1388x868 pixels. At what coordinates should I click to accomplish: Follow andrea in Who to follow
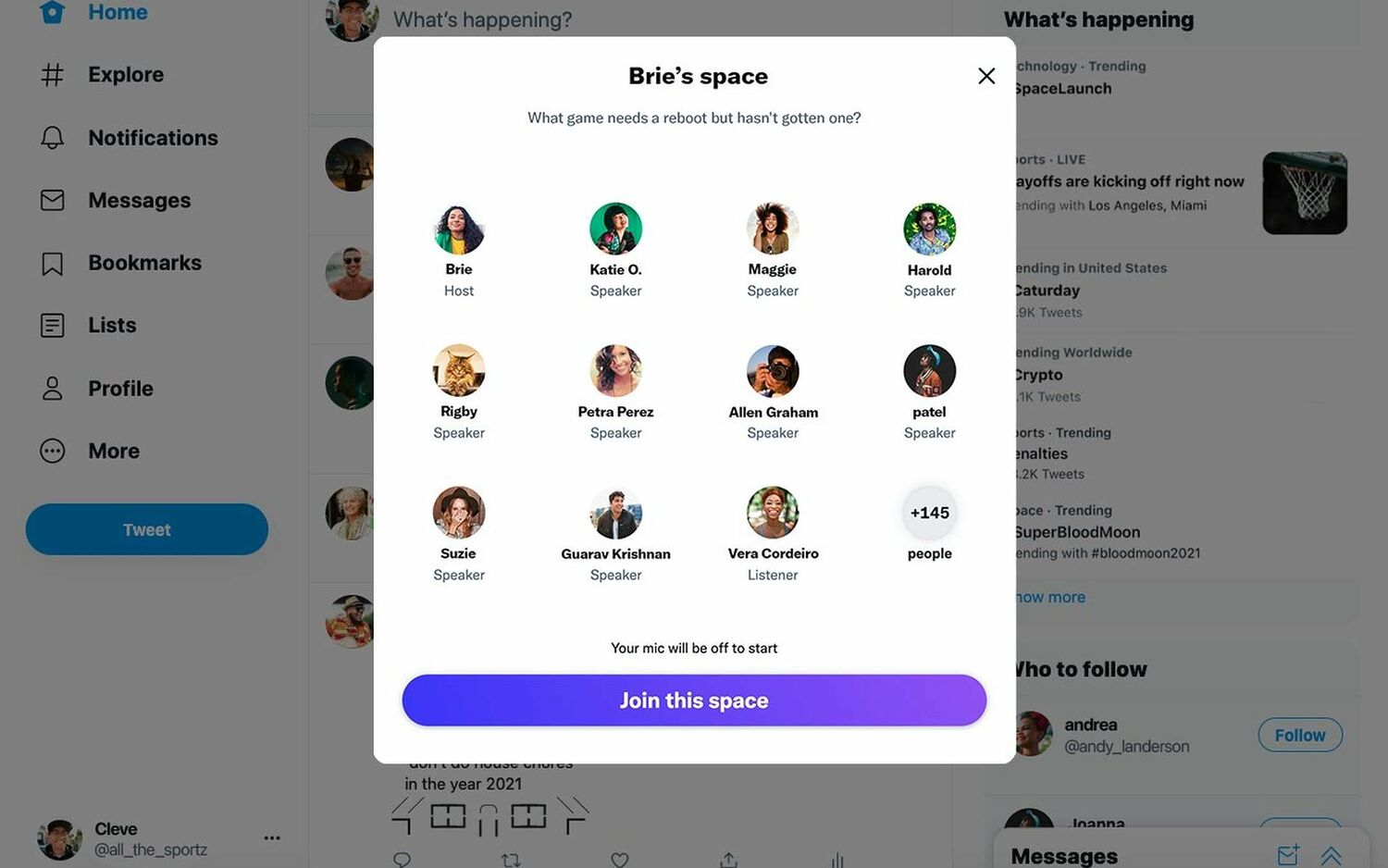tap(1300, 735)
